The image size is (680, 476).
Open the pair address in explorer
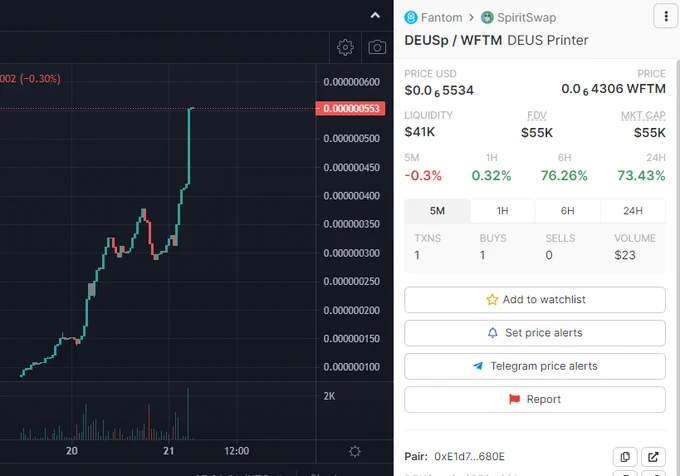pos(653,456)
